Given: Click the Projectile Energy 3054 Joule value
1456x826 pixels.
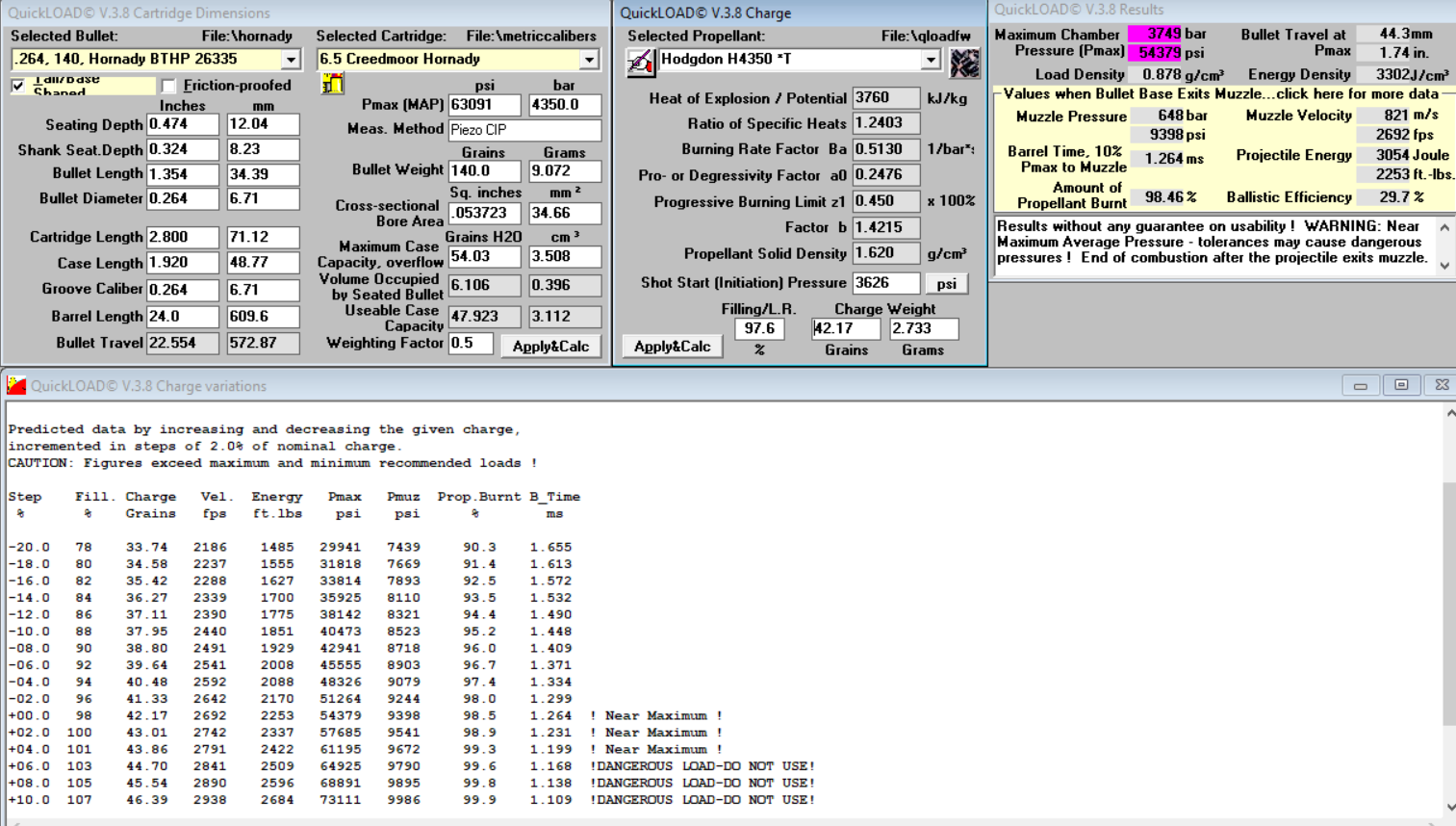Looking at the screenshot, I should click(1383, 155).
